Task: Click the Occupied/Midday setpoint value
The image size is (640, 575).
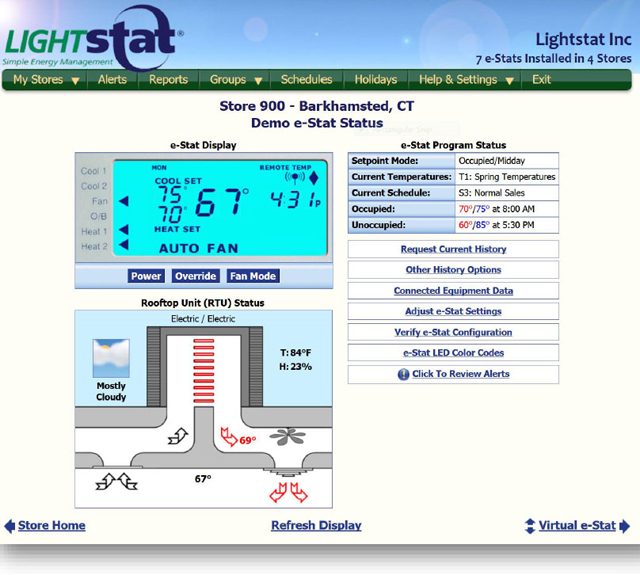Action: coord(492,161)
